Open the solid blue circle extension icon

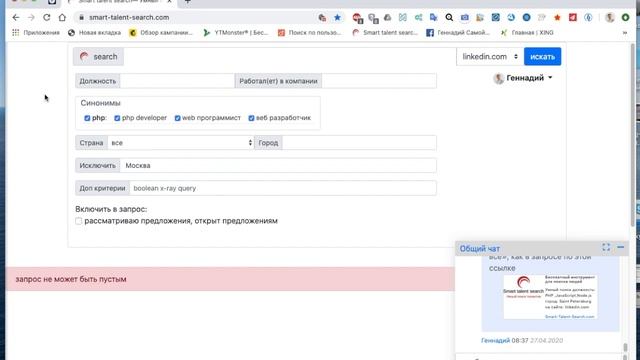[527, 18]
